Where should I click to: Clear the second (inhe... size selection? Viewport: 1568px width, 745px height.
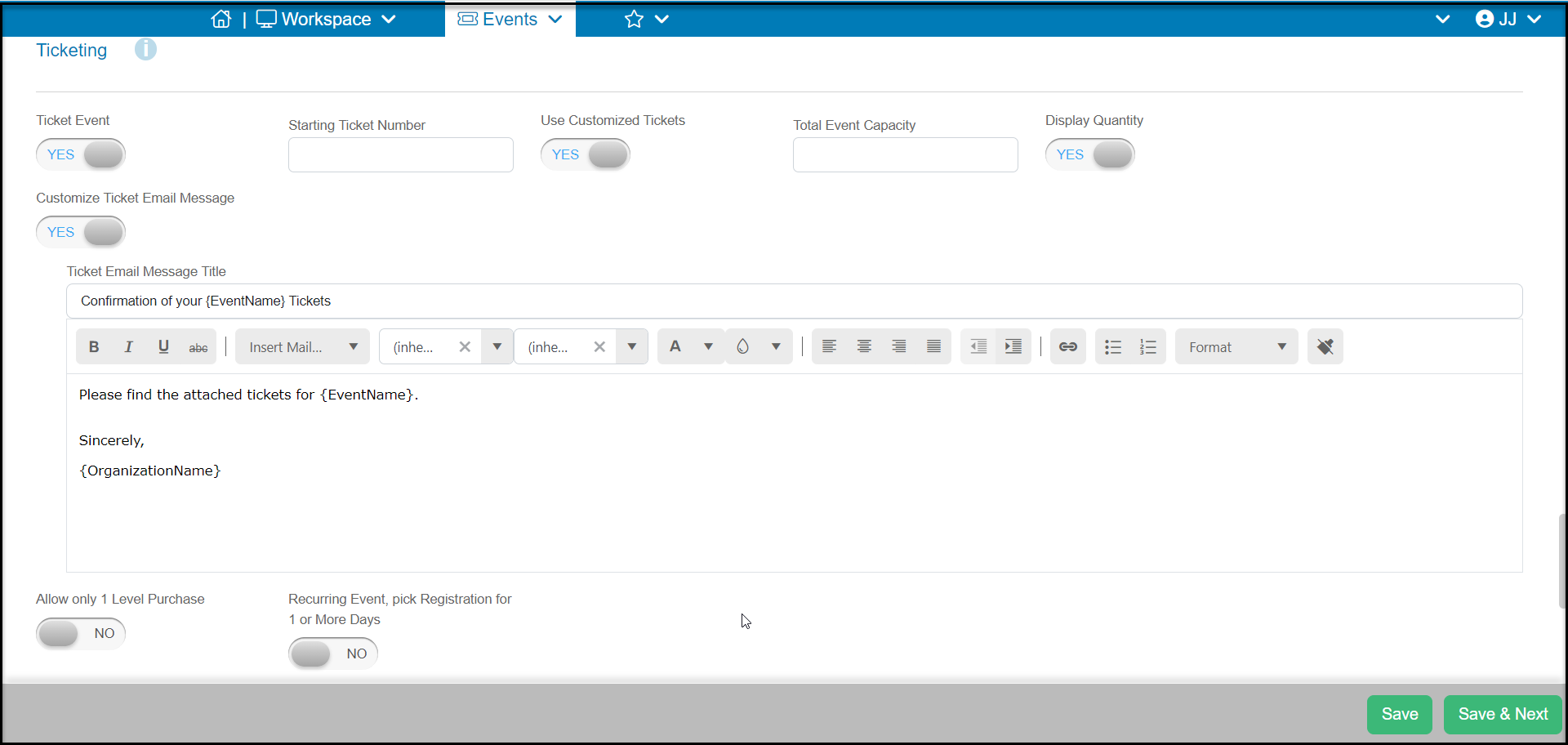[x=599, y=346]
